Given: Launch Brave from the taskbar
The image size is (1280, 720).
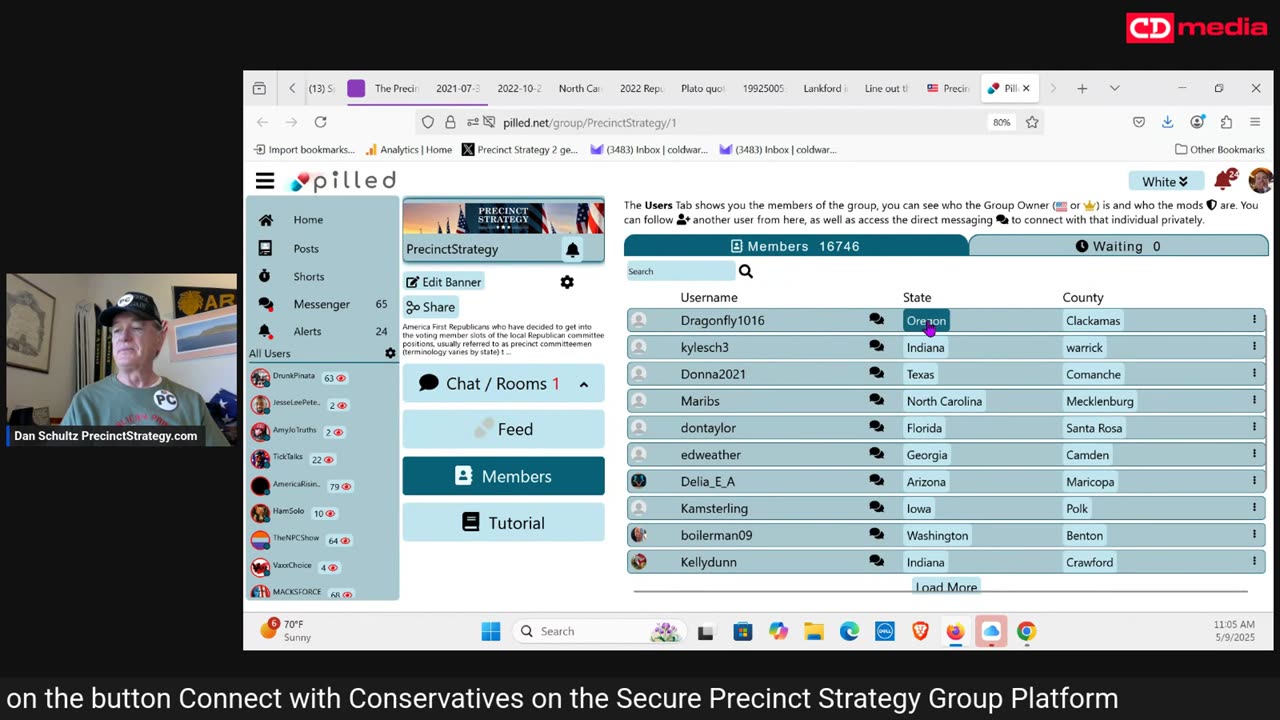Looking at the screenshot, I should [x=920, y=631].
